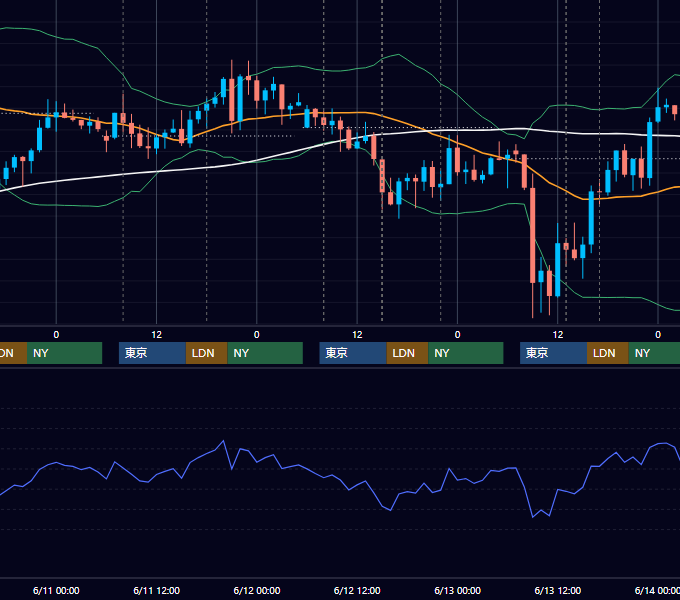
Task: Click the hour label 12 above the third 東京 block
Action: coord(558,335)
